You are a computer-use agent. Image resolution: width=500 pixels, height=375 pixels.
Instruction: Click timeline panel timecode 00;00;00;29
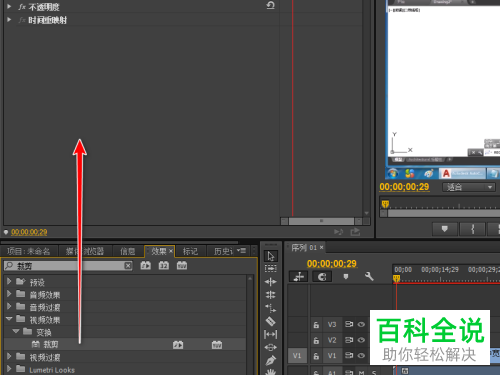click(x=332, y=264)
